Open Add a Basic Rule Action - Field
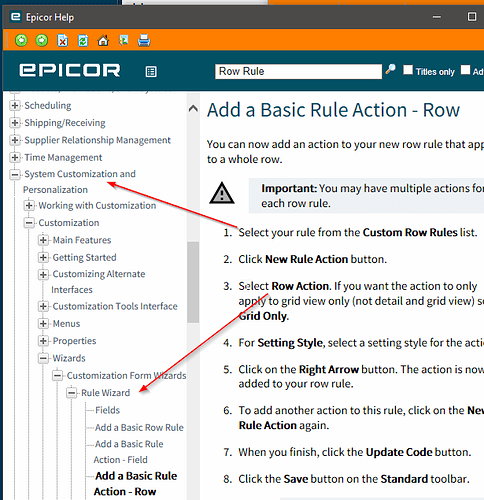The image size is (484, 500). coord(129,452)
